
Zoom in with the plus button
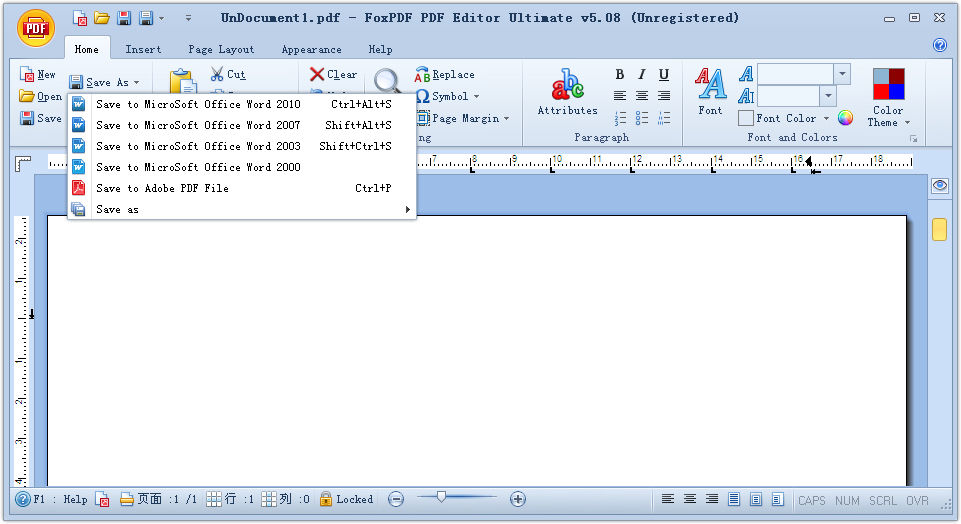pyautogui.click(x=518, y=499)
